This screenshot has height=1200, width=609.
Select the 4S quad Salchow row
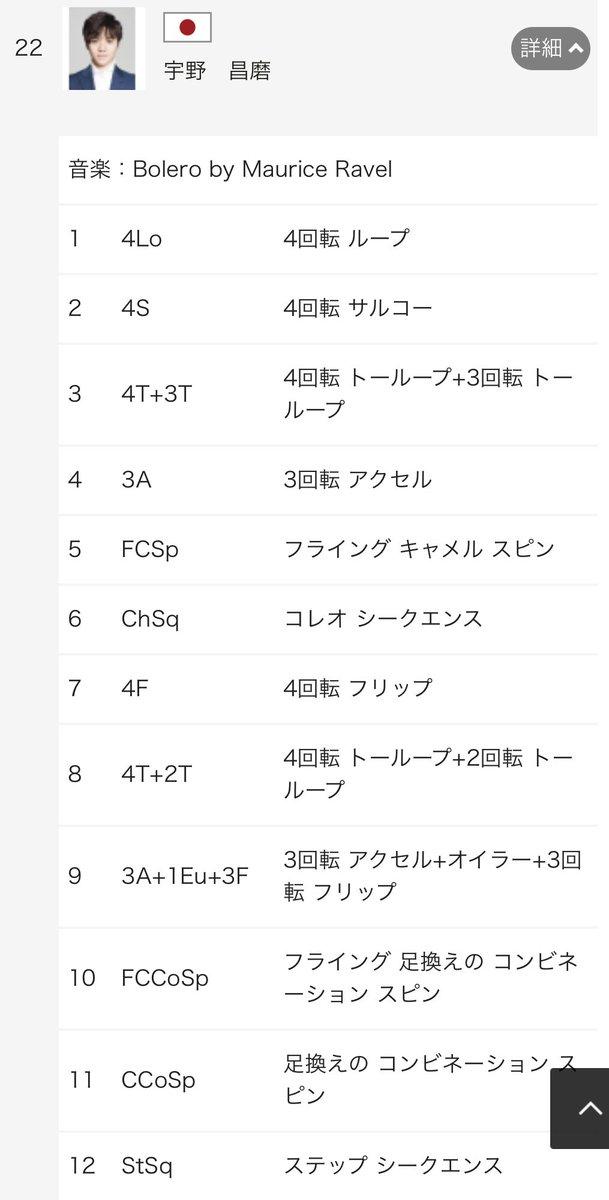(x=328, y=308)
